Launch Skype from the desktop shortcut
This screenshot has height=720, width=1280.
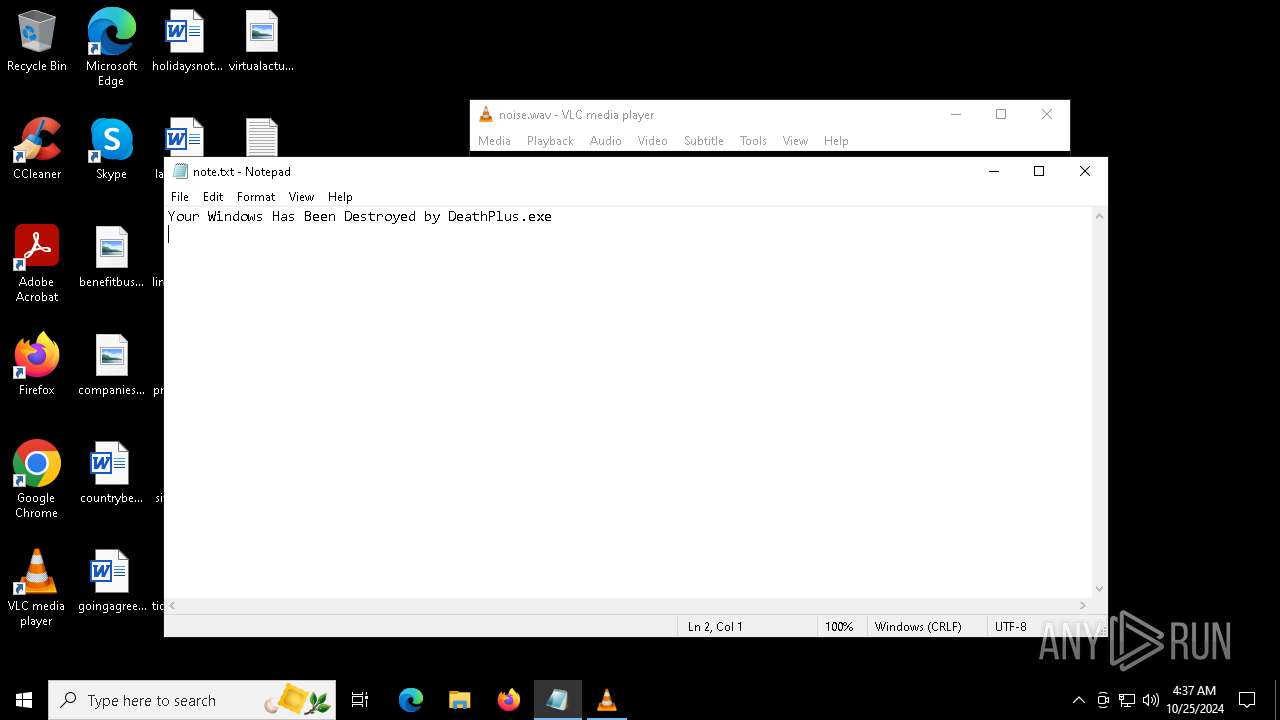pos(111,149)
